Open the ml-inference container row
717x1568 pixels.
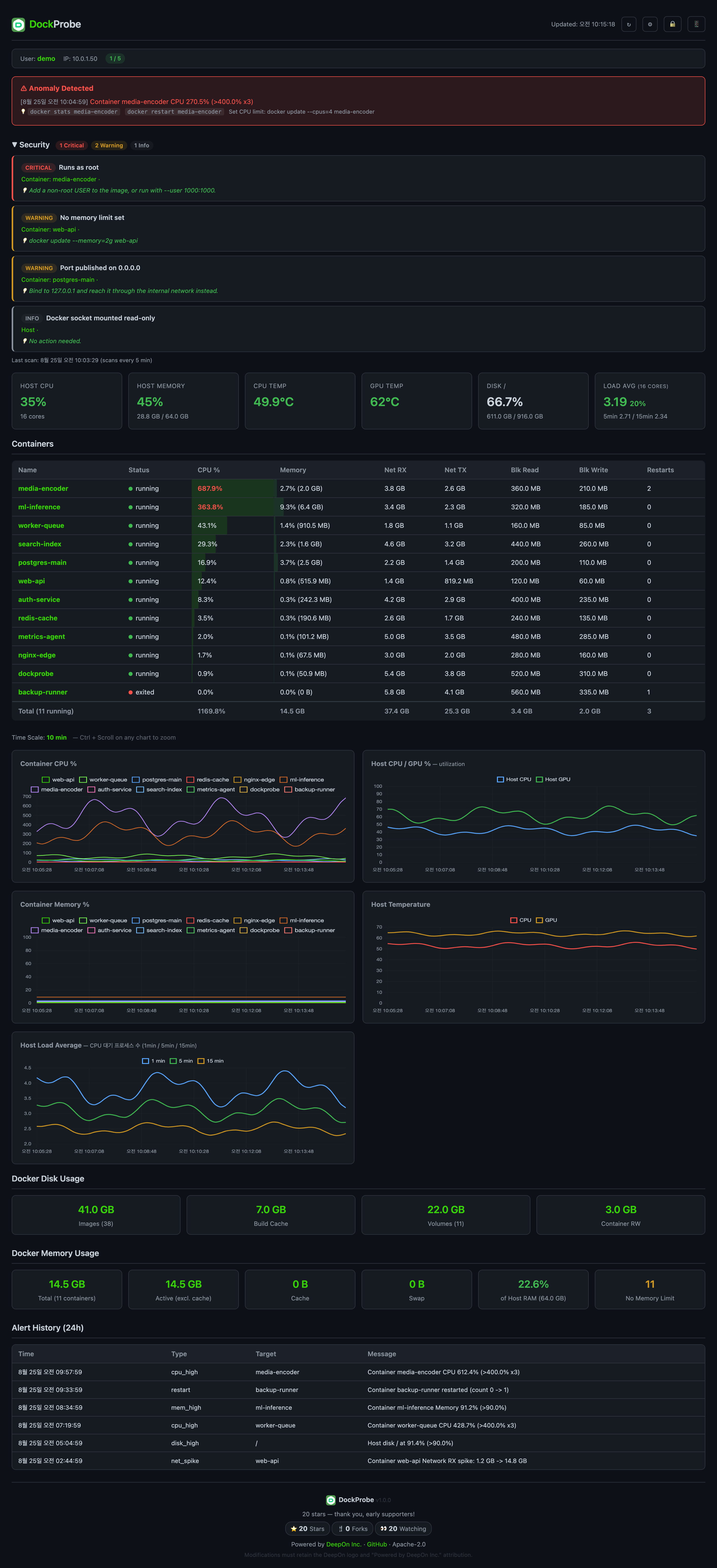click(358, 507)
